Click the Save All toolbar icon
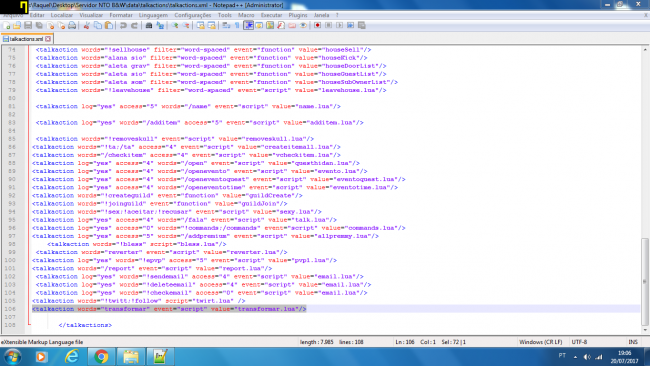The height and width of the screenshot is (366, 650). coord(39,26)
